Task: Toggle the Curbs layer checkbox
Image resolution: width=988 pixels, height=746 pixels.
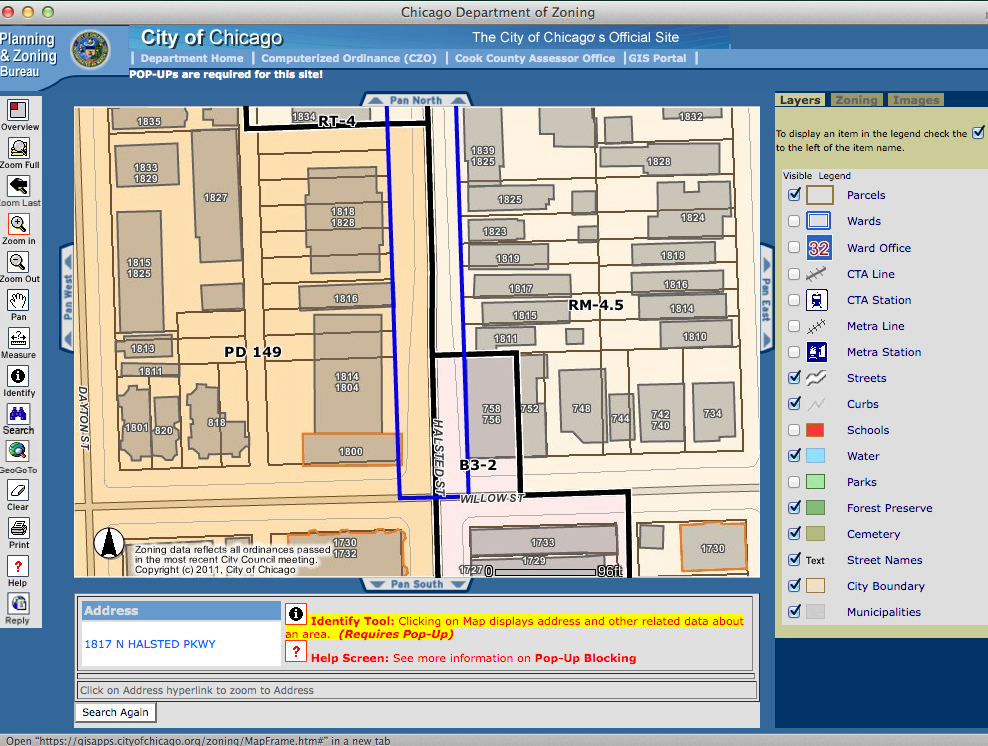Action: tap(794, 403)
